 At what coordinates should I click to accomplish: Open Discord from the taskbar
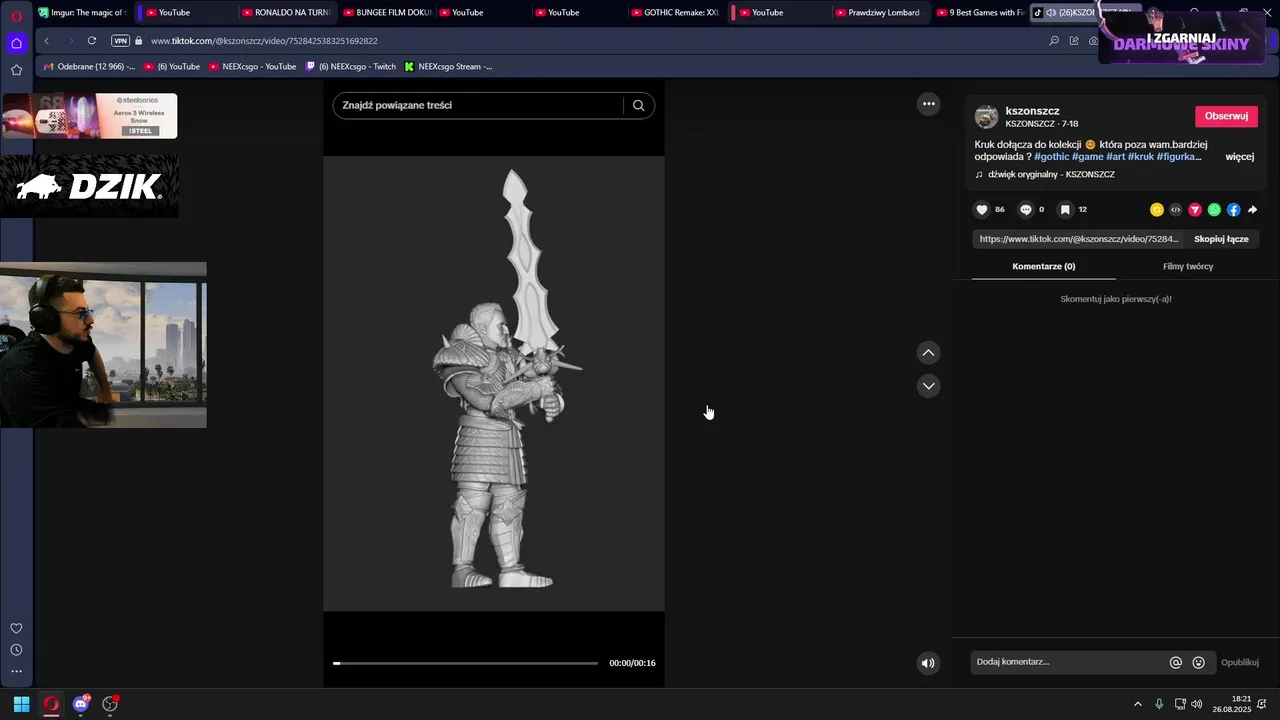pyautogui.click(x=81, y=704)
